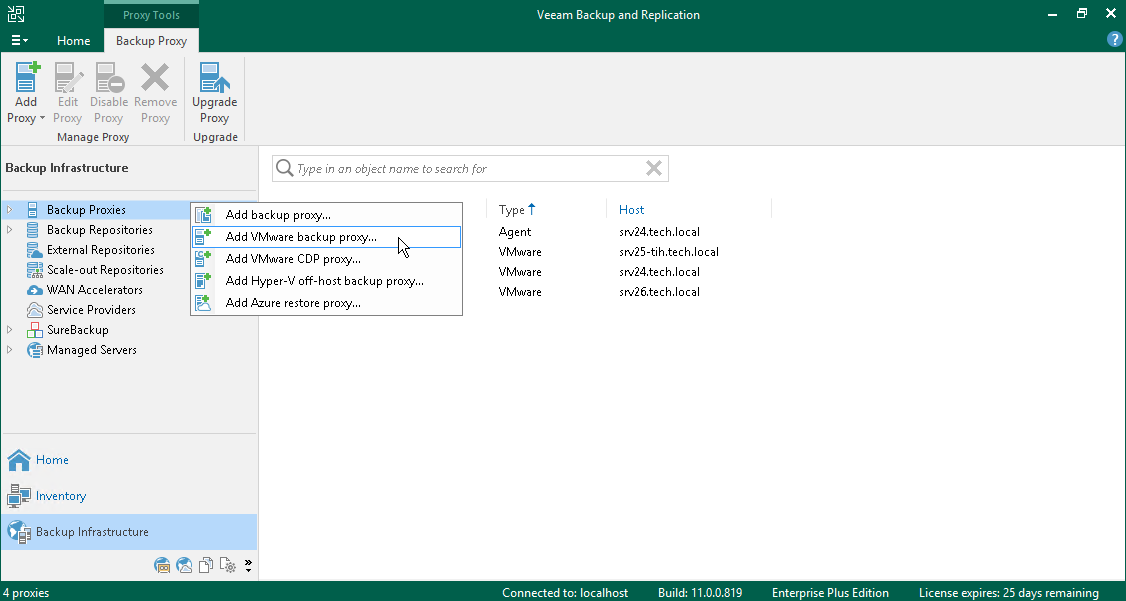The image size is (1126, 601).
Task: Select External Repositories node
Action: click(x=100, y=250)
